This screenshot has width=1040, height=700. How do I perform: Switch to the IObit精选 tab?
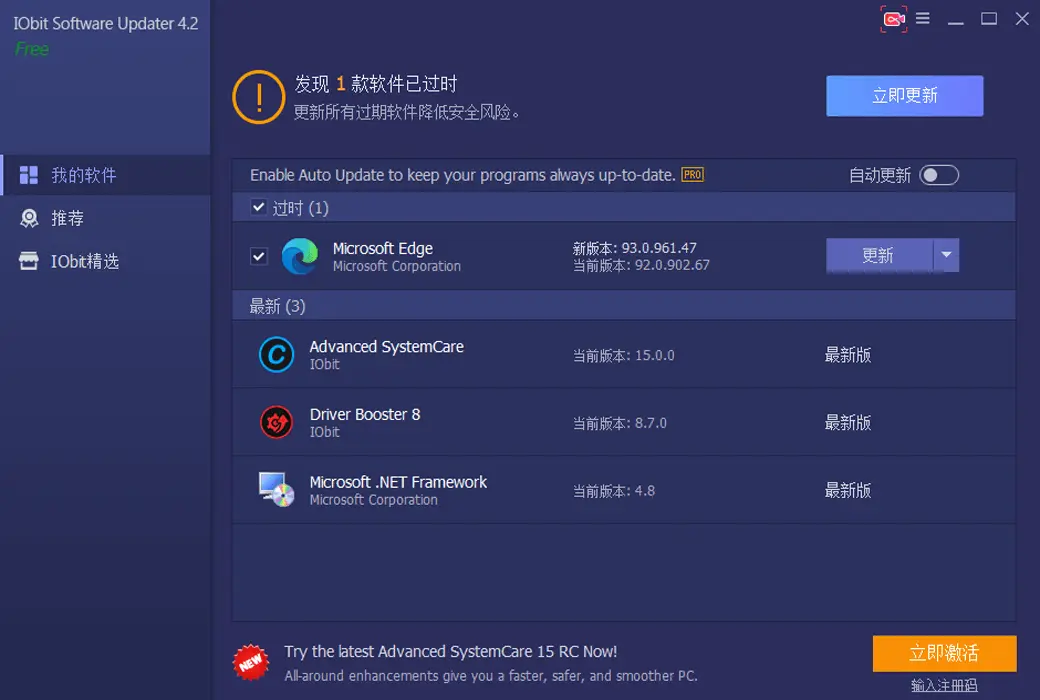pos(106,261)
